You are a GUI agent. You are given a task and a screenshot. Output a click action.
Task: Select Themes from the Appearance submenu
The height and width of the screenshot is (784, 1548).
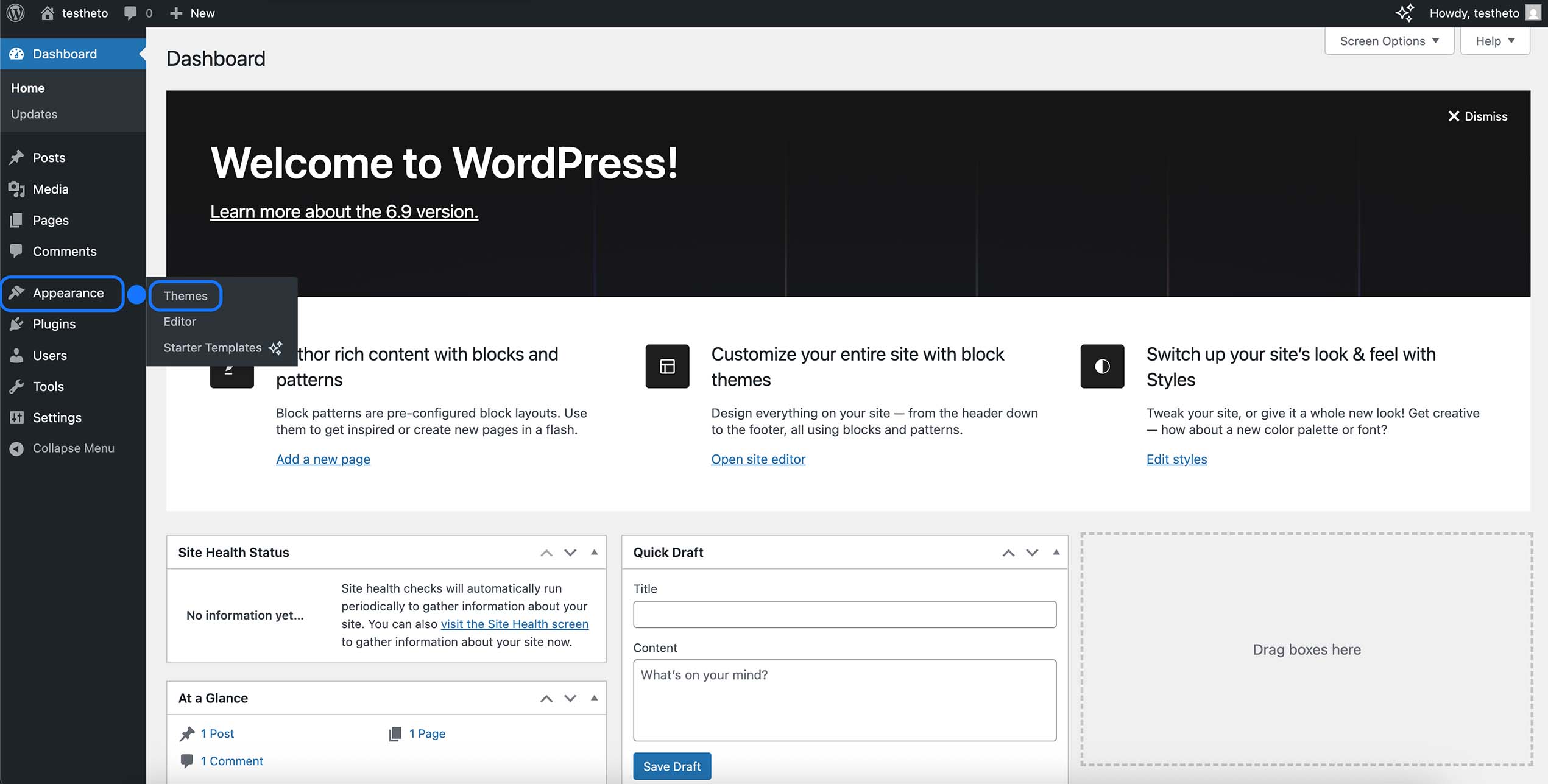[185, 295]
